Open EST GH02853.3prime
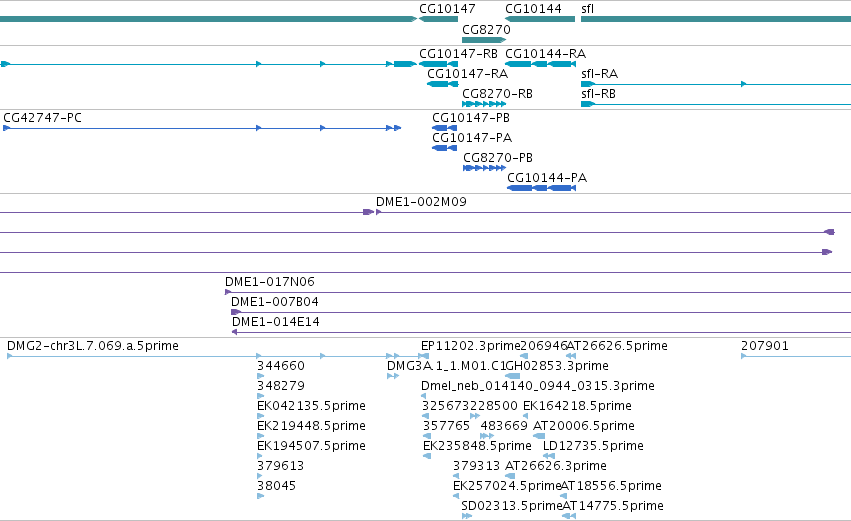The height and width of the screenshot is (521, 851). (x=557, y=366)
